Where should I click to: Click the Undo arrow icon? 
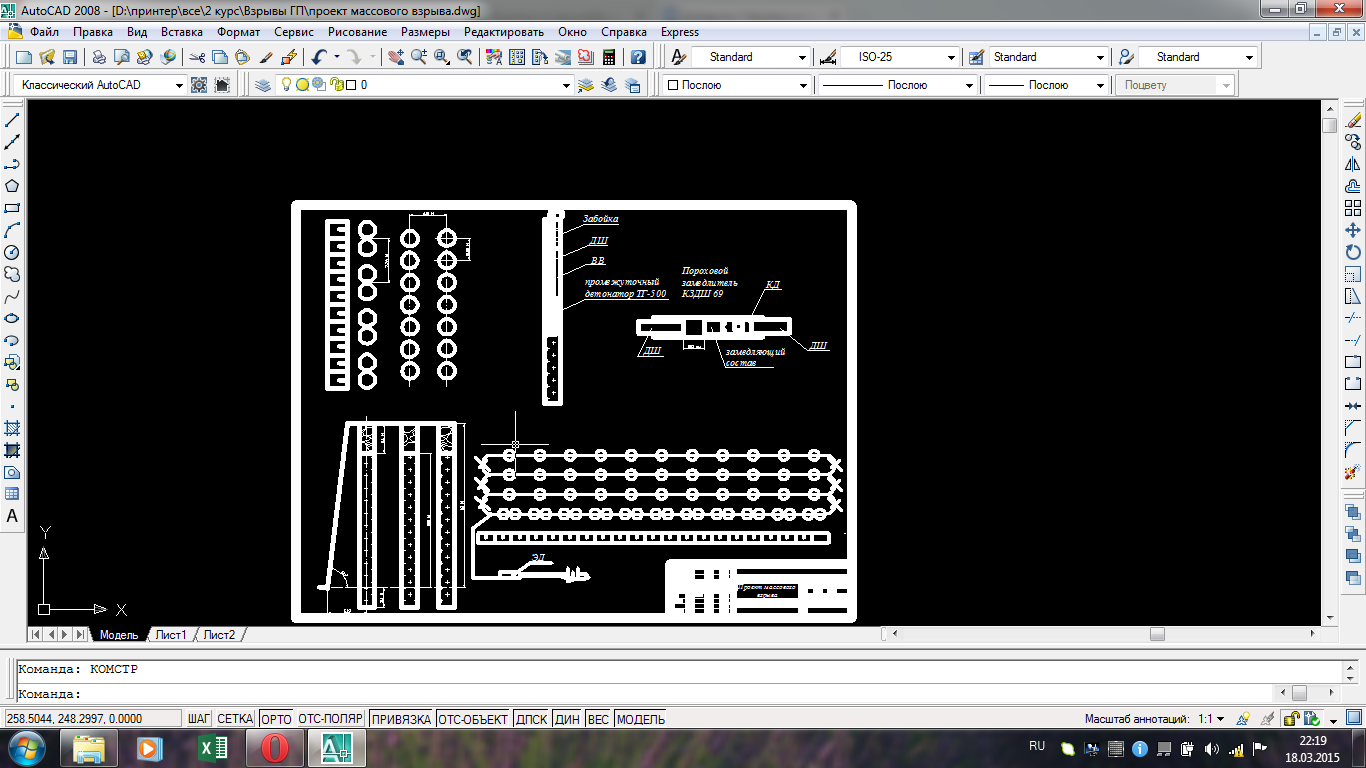click(x=319, y=57)
